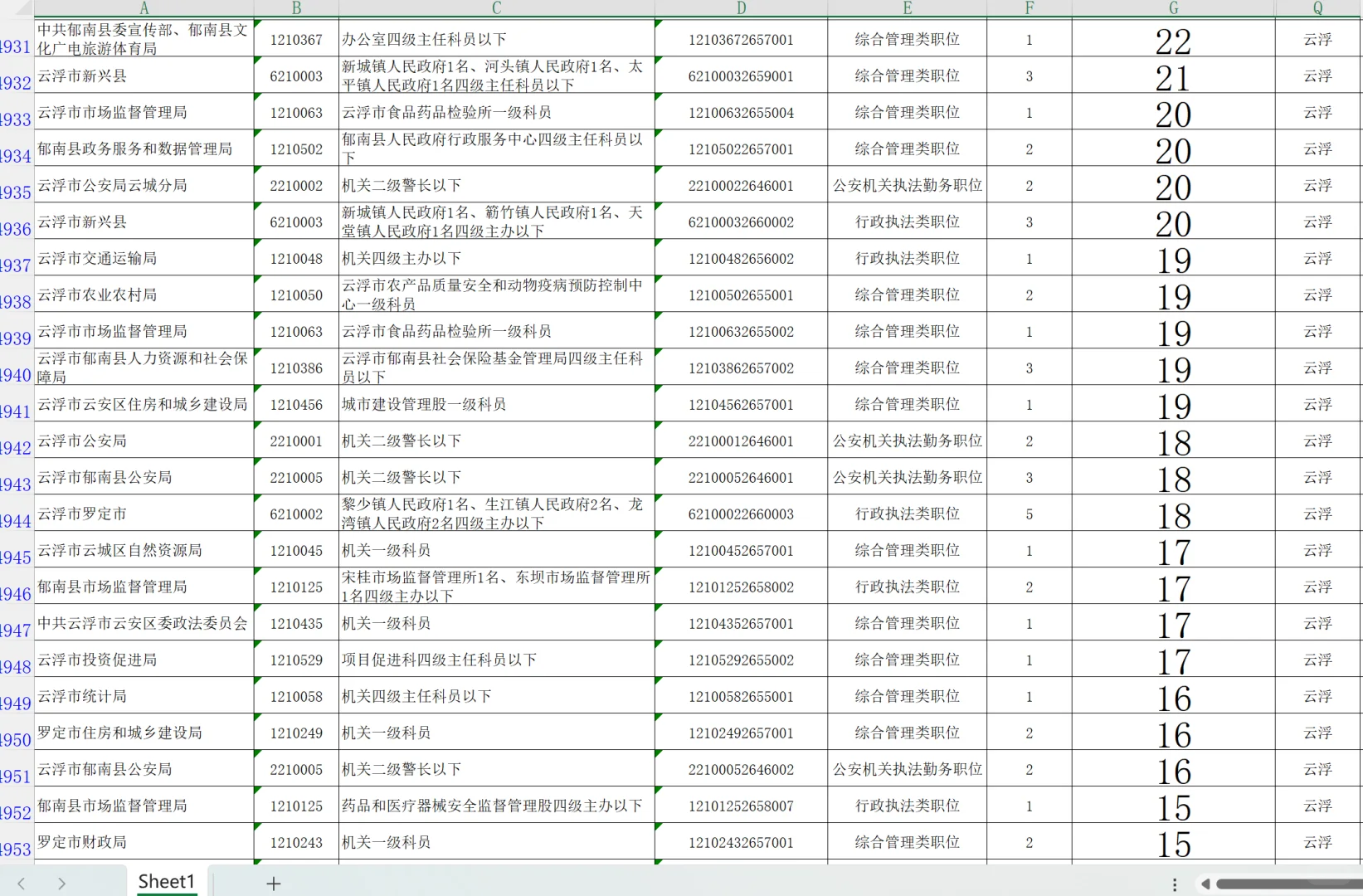Go to the previous sheet with the left arrow

tap(22, 884)
